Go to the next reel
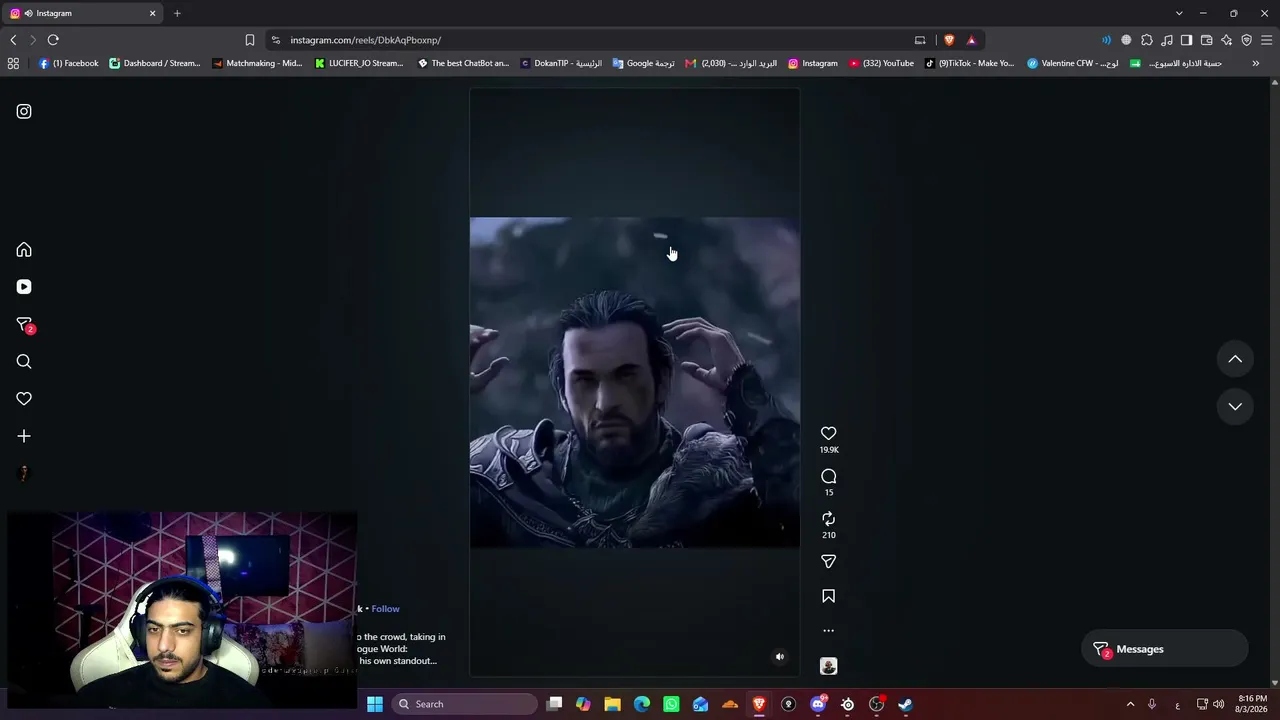Viewport: 1280px width, 720px height. [1235, 406]
